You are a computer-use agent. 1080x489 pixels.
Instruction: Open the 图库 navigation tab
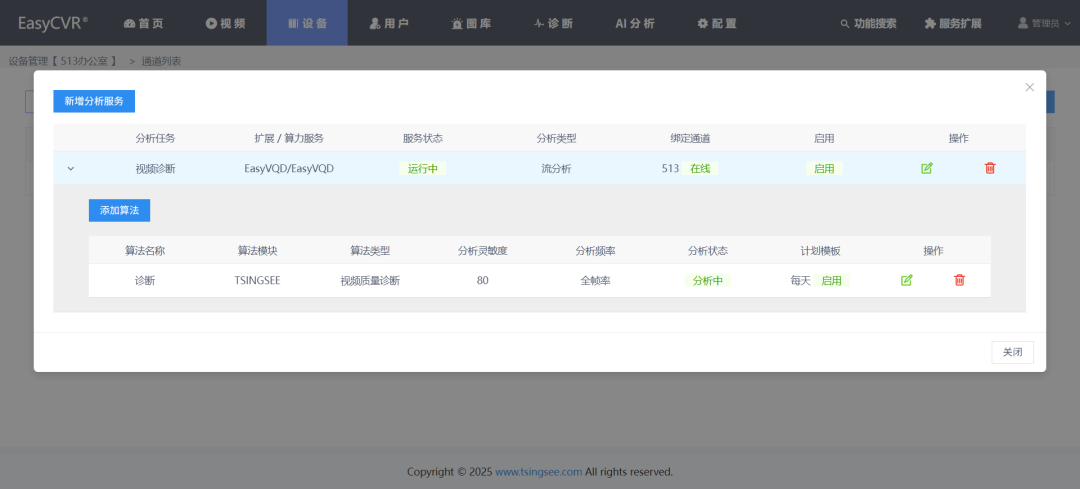click(471, 23)
